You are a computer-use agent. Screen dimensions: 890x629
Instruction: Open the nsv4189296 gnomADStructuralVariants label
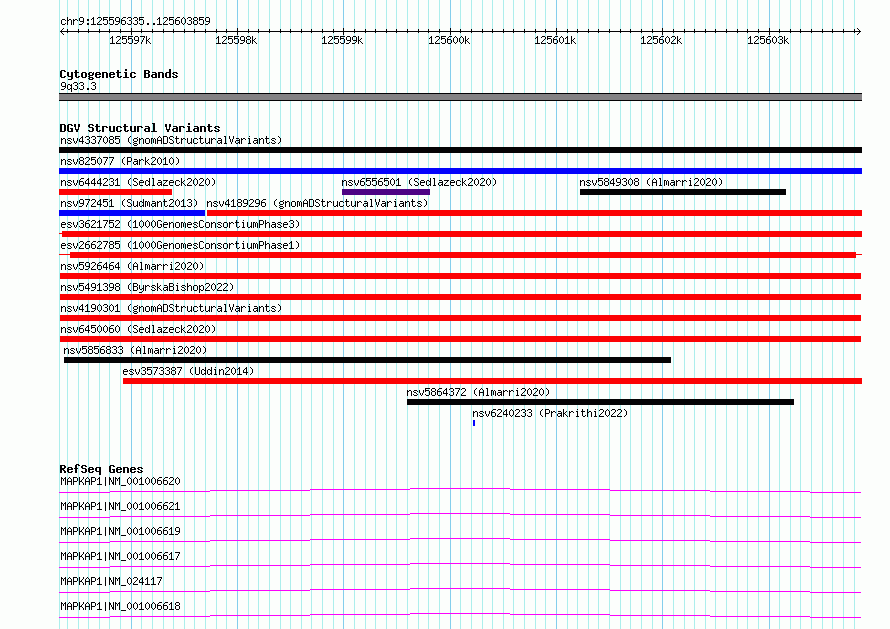pos(317,203)
